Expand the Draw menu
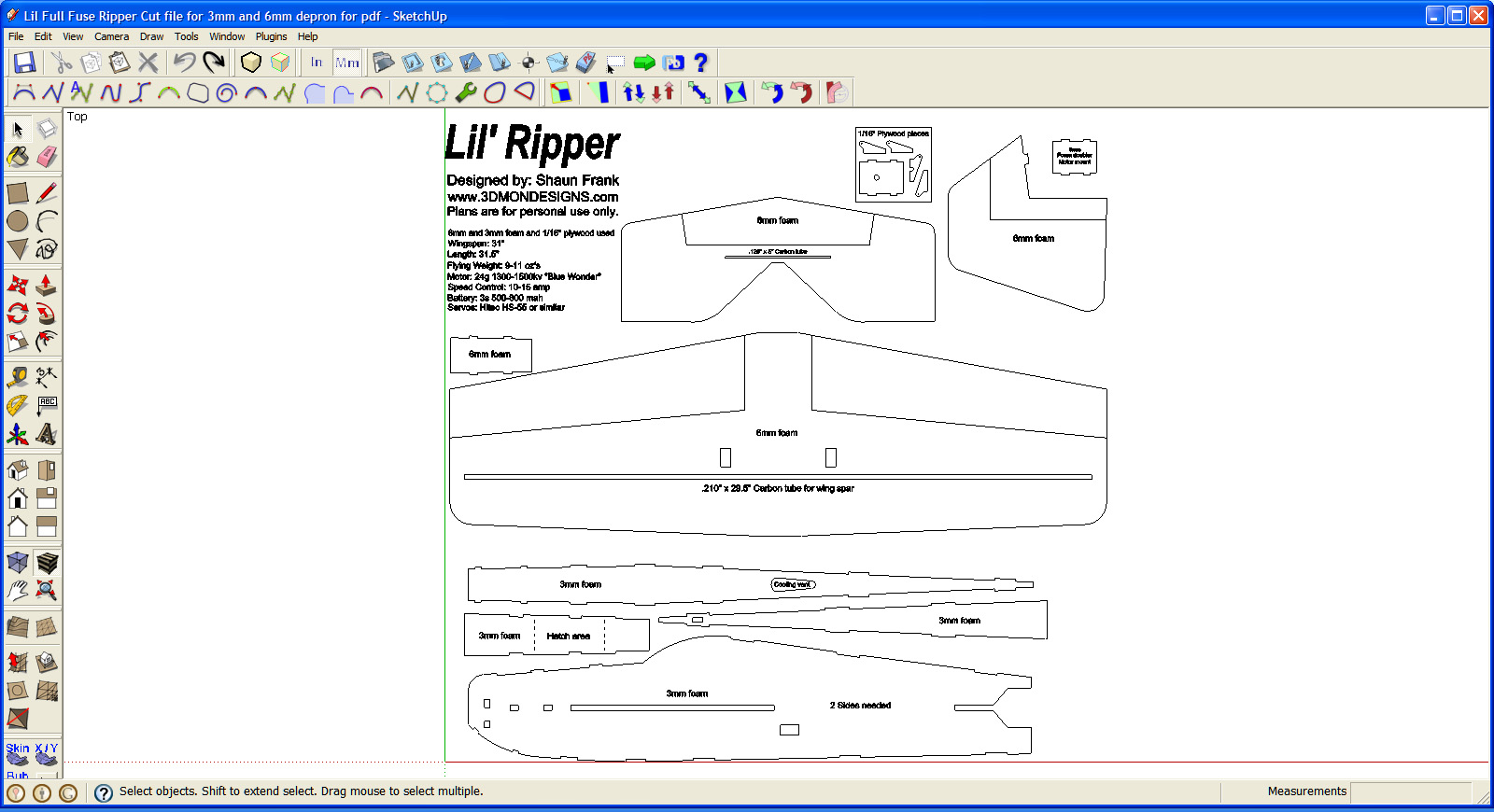This screenshot has width=1494, height=812. [151, 36]
